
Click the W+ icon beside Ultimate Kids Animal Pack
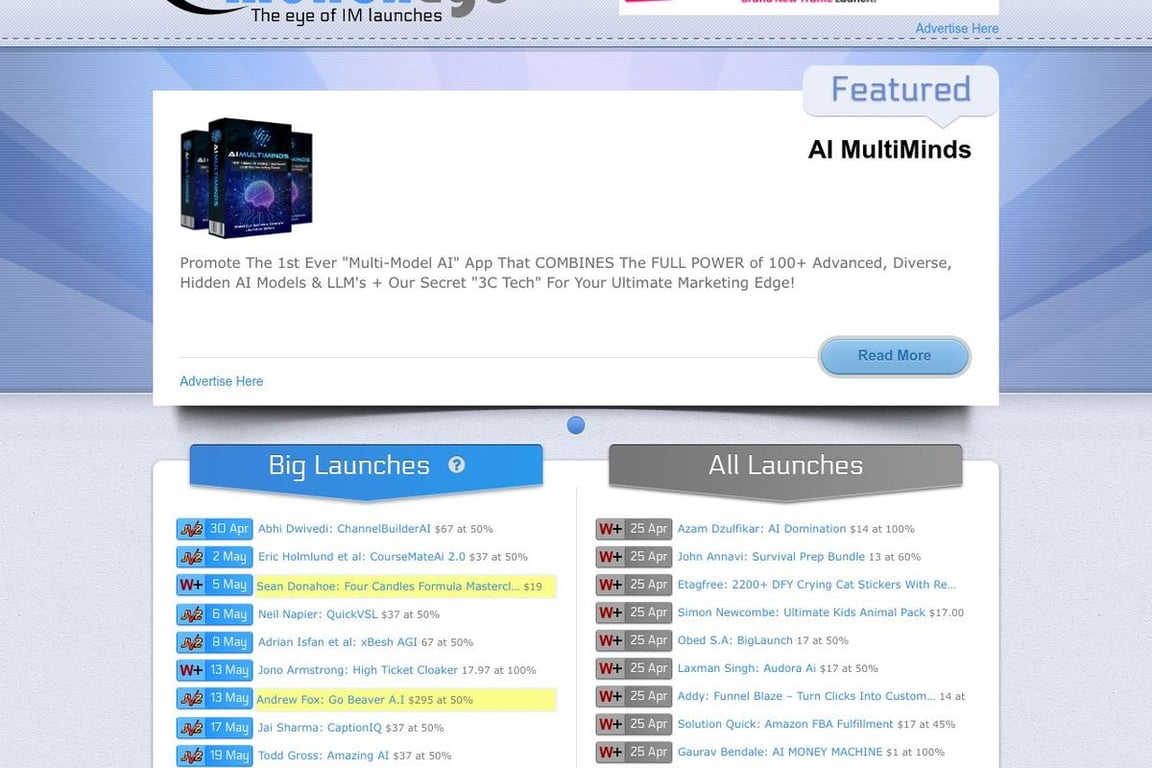[x=611, y=613]
